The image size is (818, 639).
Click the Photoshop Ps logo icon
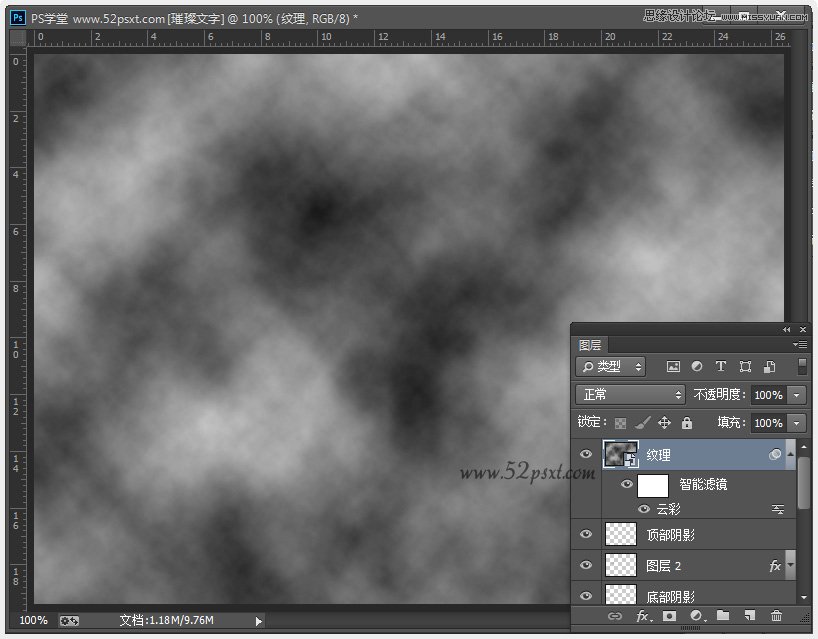coord(18,18)
